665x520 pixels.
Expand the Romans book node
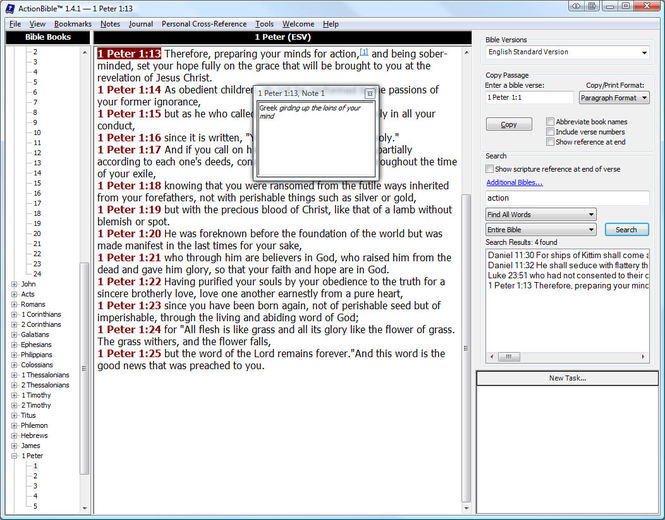tap(14, 305)
